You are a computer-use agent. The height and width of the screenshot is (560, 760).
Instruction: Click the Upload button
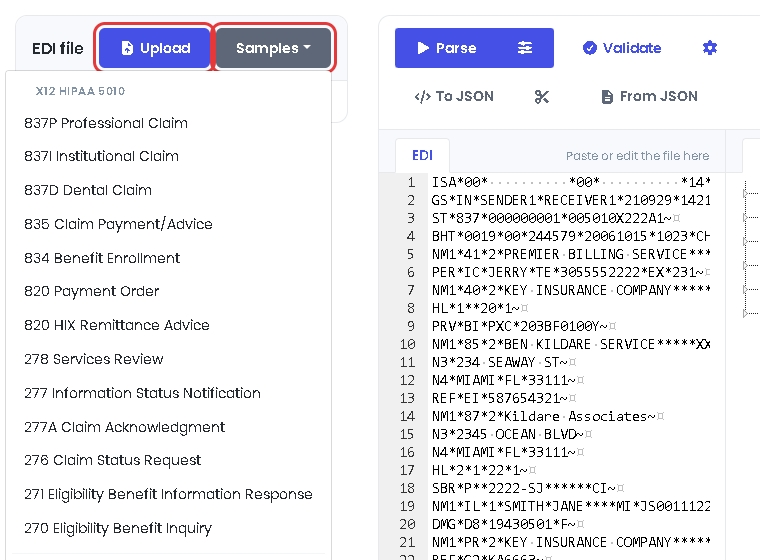[x=155, y=48]
